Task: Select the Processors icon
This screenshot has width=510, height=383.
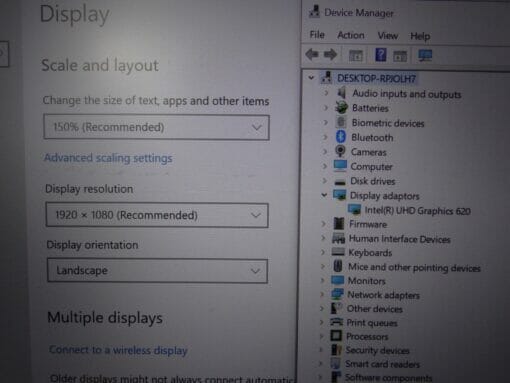Action: [x=336, y=336]
